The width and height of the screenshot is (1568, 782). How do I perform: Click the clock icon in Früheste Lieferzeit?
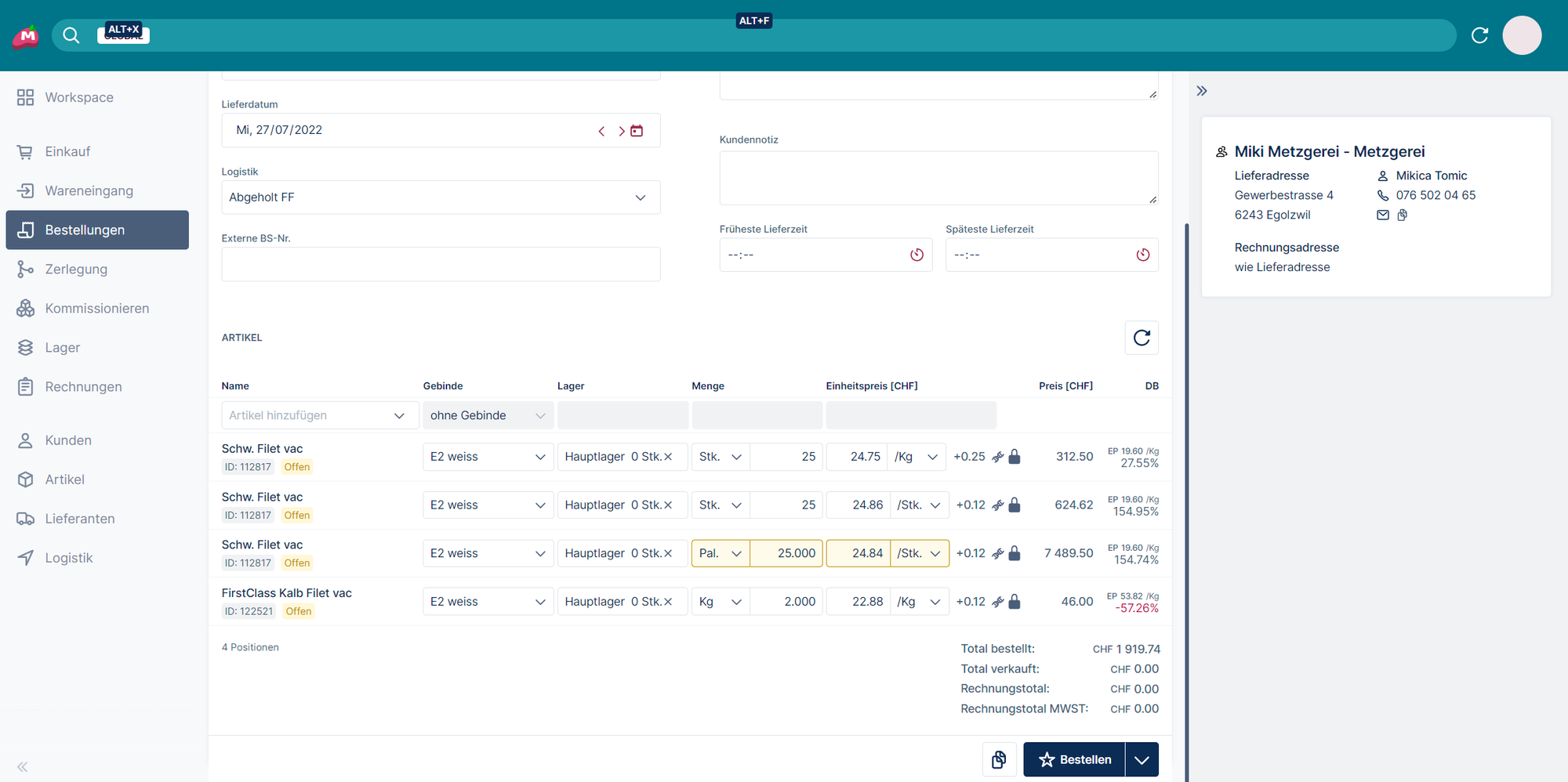click(916, 255)
